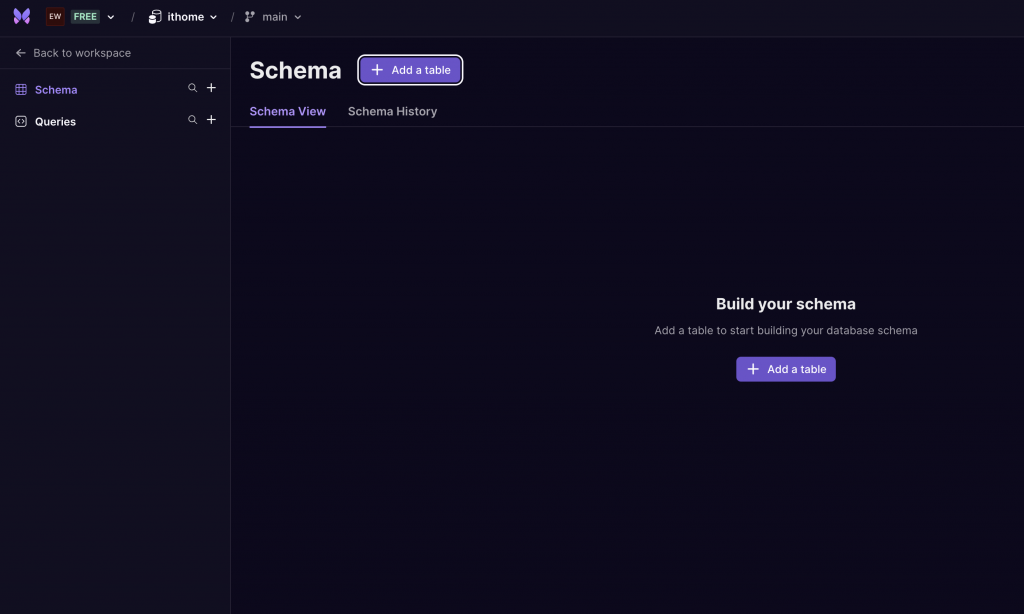Click the Schema grid icon in sidebar
Image resolution: width=1024 pixels, height=614 pixels.
click(21, 90)
